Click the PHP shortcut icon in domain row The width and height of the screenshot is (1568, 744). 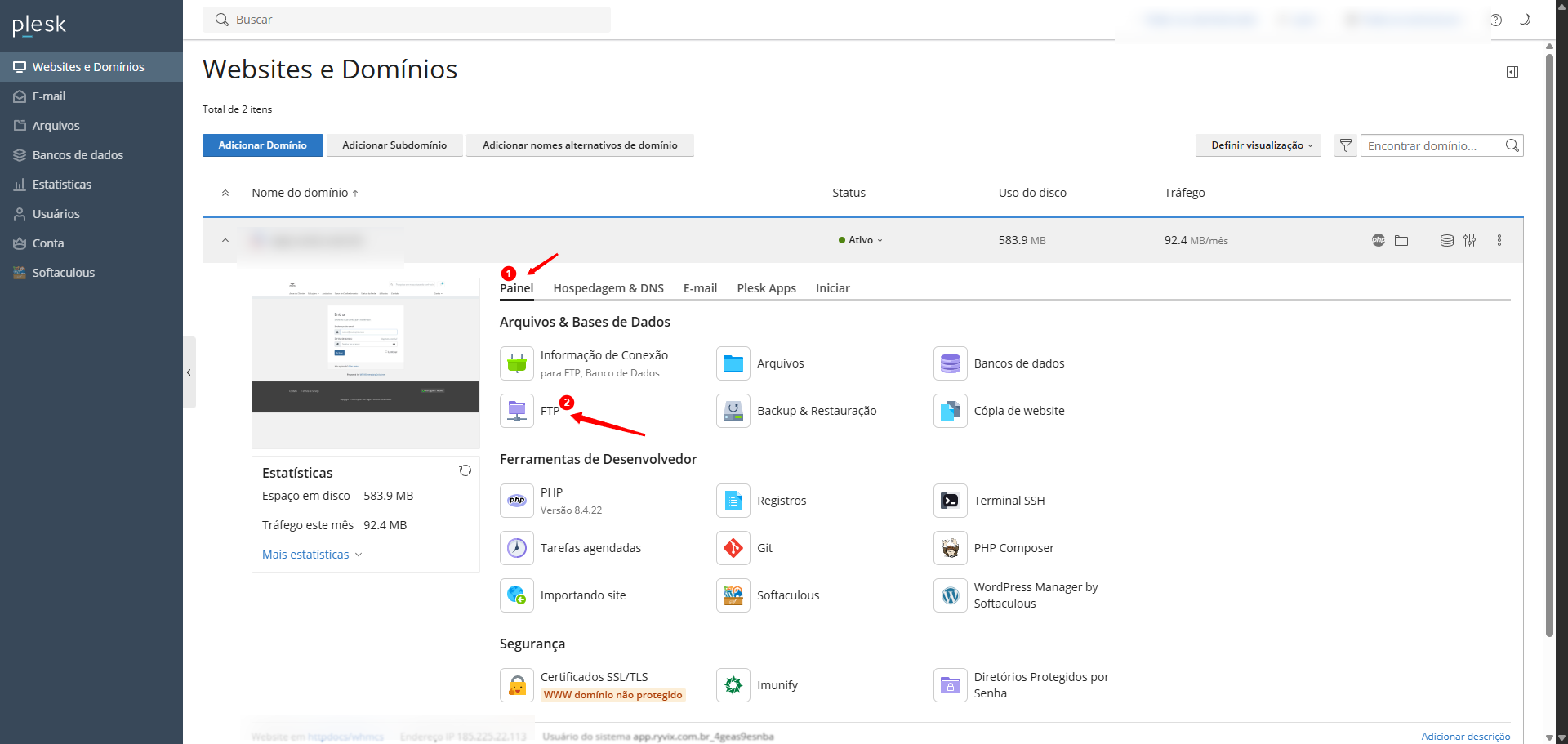pyautogui.click(x=1379, y=240)
